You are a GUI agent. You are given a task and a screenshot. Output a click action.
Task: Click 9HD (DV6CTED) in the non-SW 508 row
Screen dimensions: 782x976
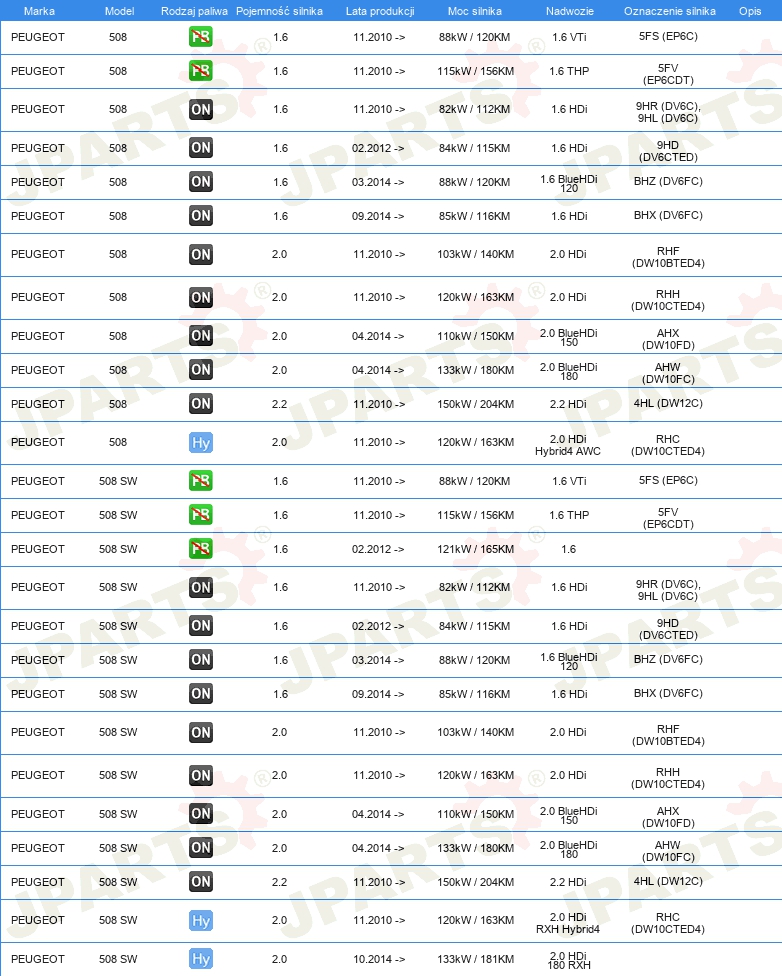tap(668, 151)
